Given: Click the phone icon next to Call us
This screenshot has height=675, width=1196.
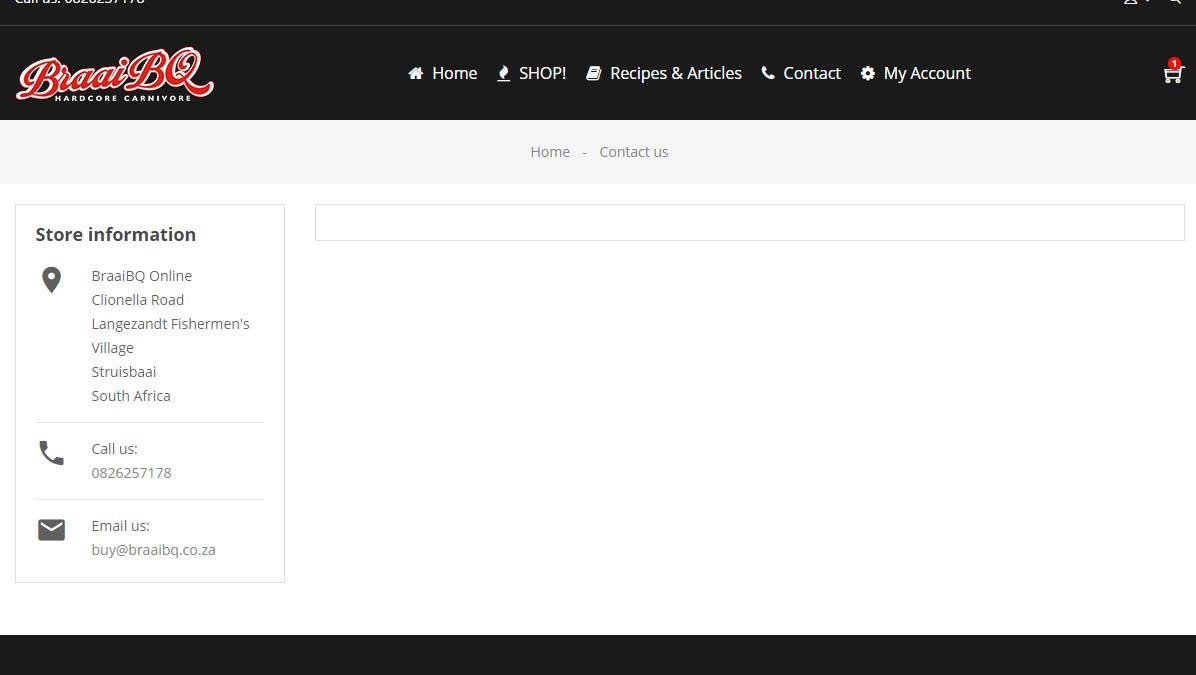Looking at the screenshot, I should (x=51, y=453).
